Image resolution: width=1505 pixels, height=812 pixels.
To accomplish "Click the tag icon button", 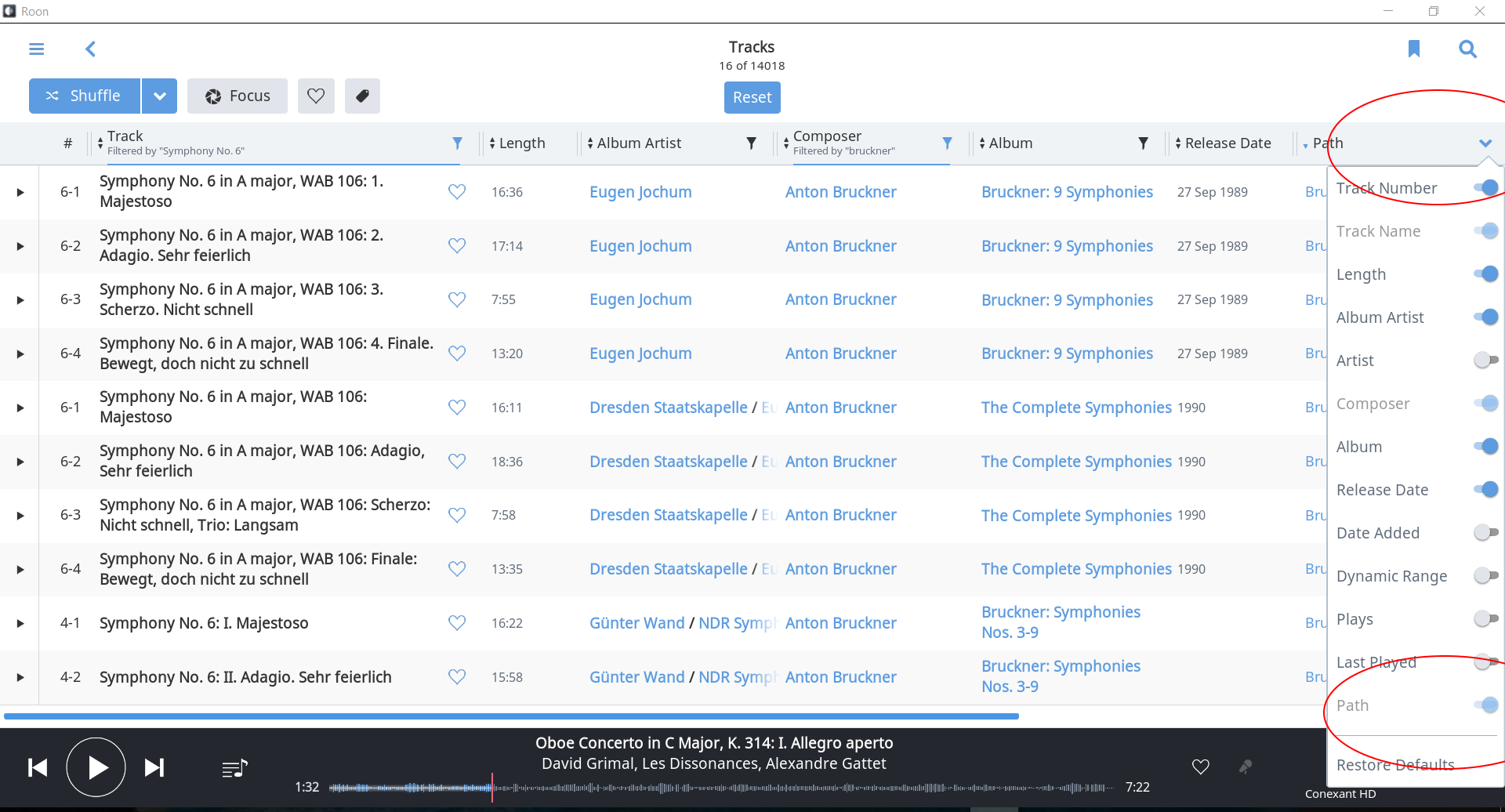I will (x=362, y=96).
